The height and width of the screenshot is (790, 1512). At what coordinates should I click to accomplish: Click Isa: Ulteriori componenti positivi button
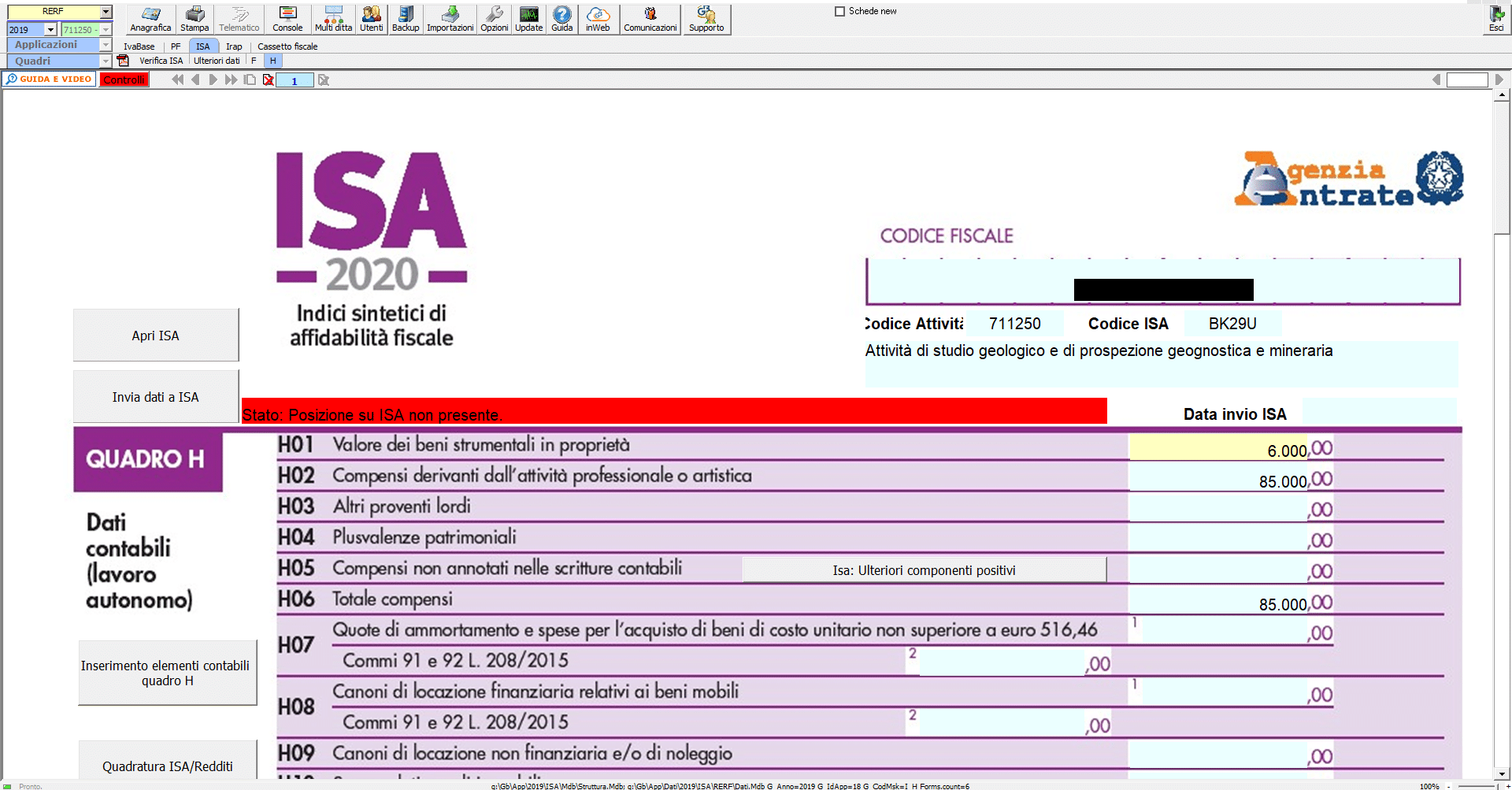click(x=924, y=569)
